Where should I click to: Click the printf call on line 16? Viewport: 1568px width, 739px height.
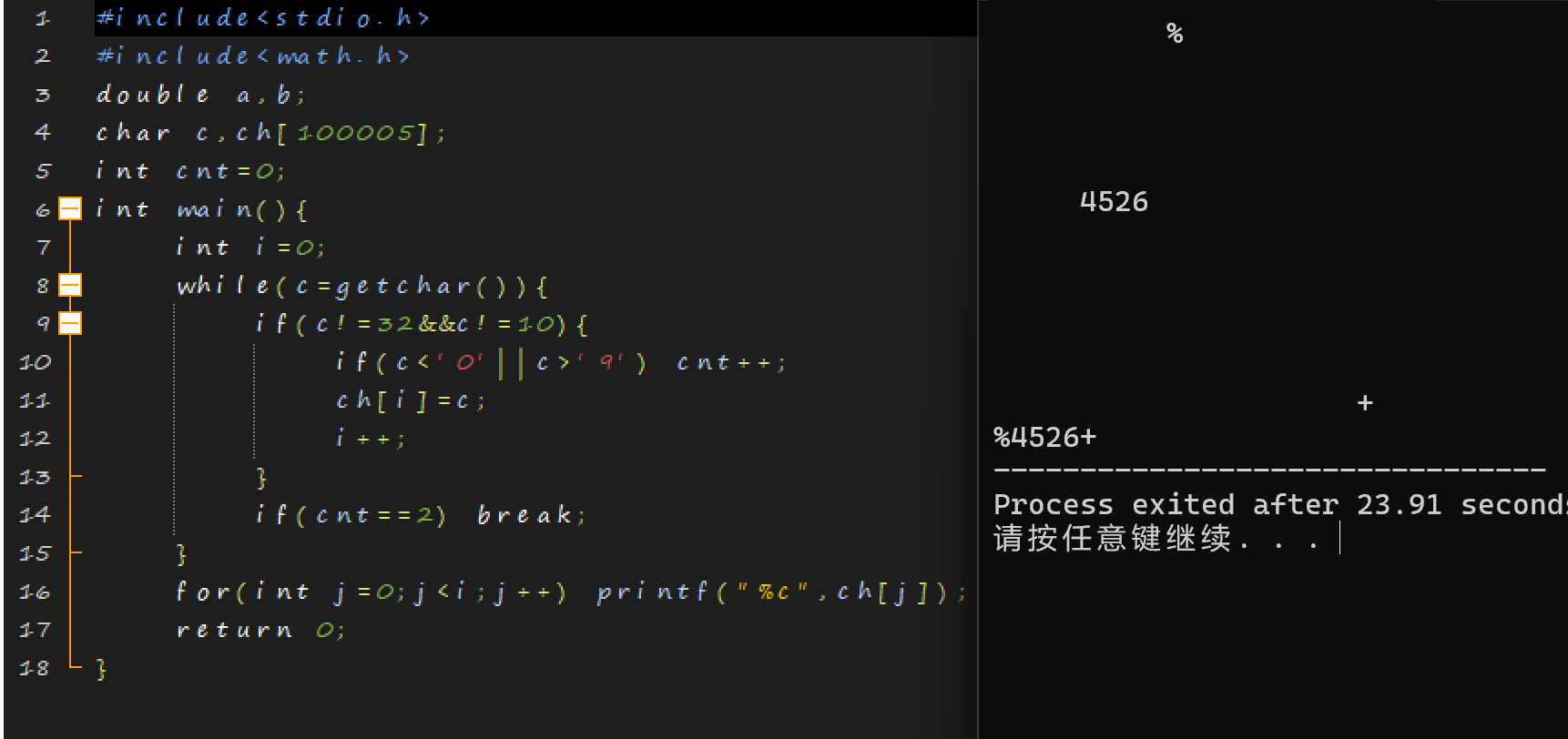782,592
